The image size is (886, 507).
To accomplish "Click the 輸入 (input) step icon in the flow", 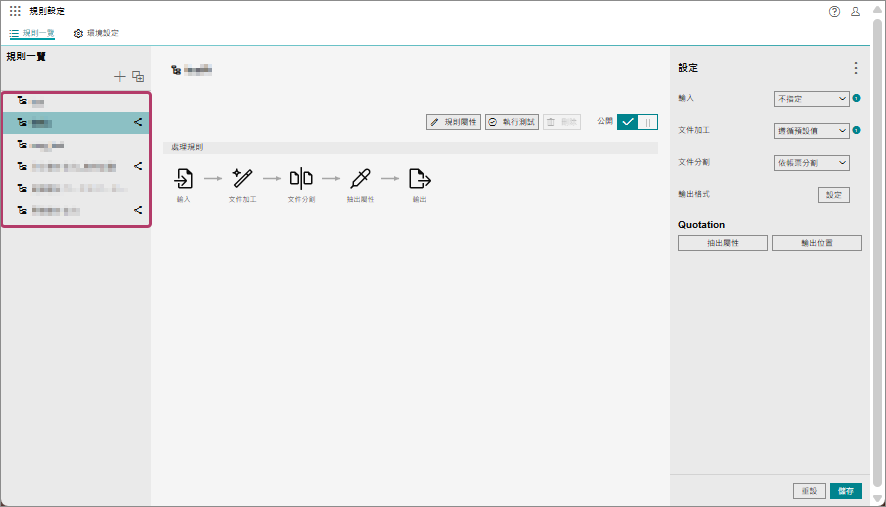I will click(184, 179).
